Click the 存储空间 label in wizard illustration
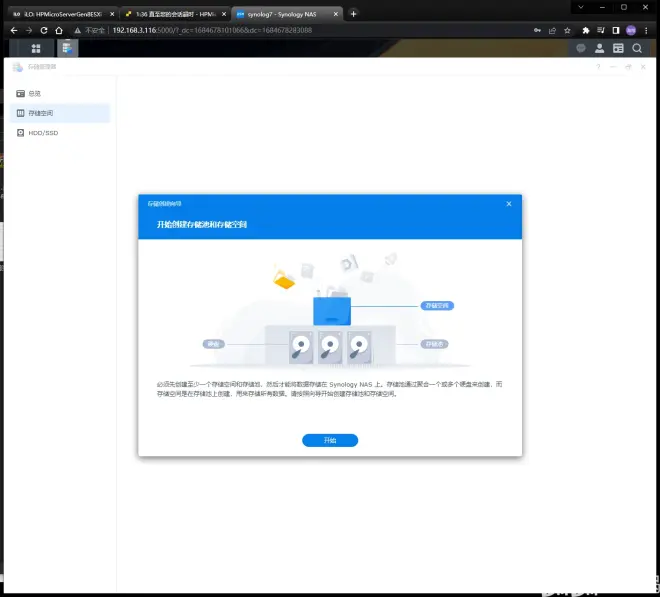 (437, 306)
